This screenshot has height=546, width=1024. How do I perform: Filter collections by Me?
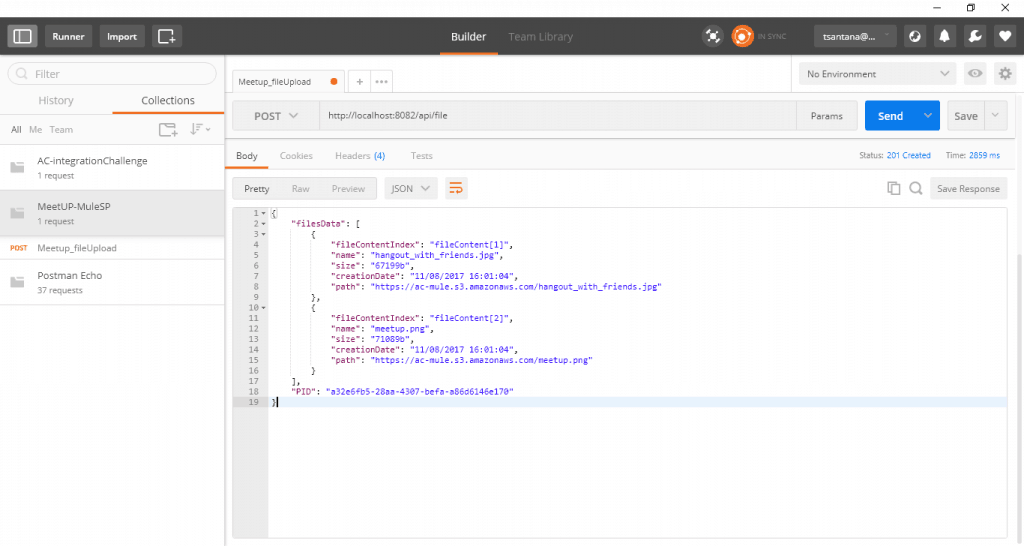tap(35, 129)
